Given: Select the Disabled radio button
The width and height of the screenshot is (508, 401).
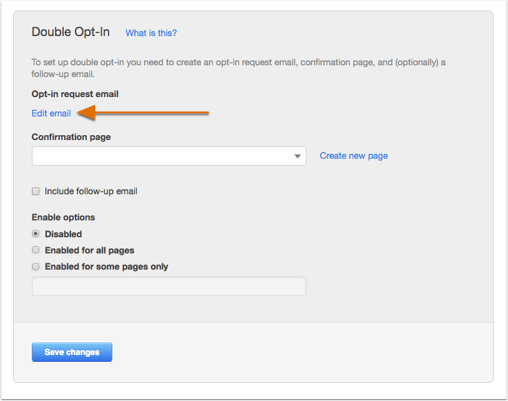Looking at the screenshot, I should [x=36, y=234].
